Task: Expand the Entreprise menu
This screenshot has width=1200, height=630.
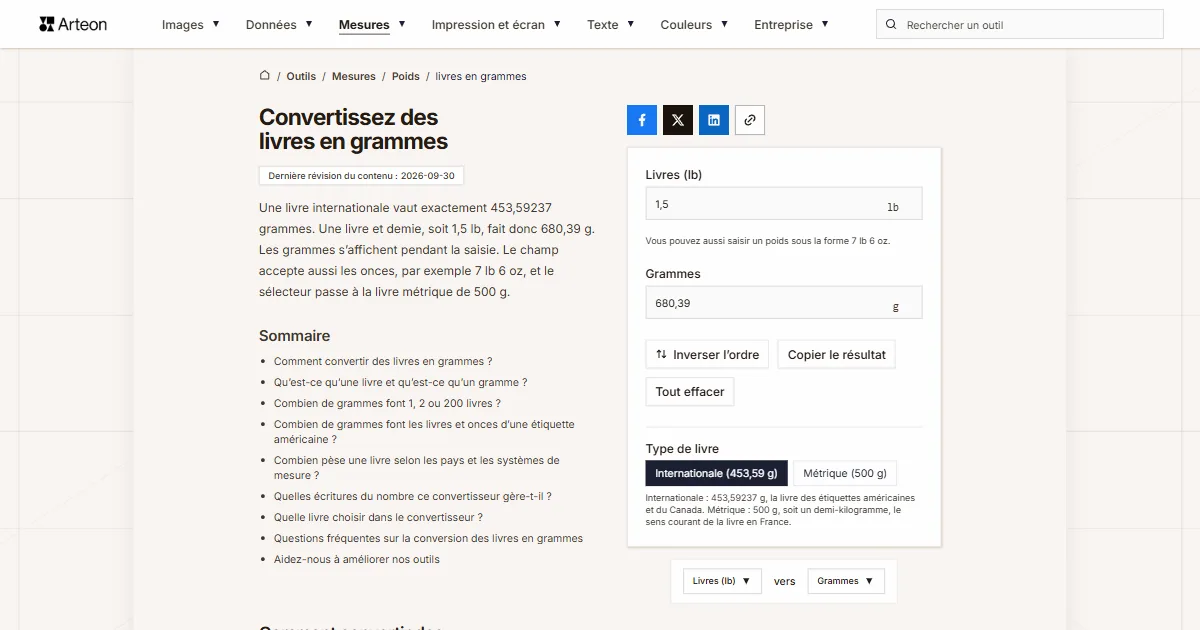Action: (791, 25)
